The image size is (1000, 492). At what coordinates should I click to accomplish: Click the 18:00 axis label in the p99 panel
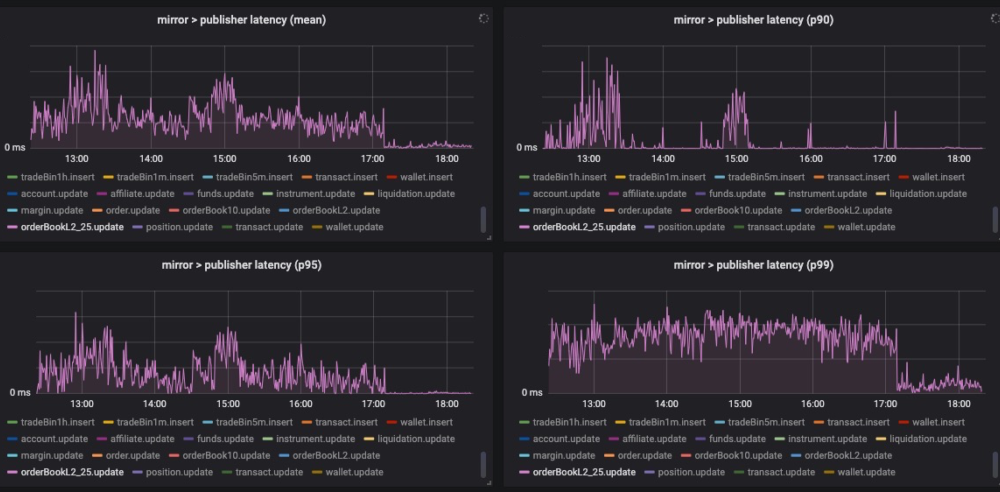tap(959, 403)
